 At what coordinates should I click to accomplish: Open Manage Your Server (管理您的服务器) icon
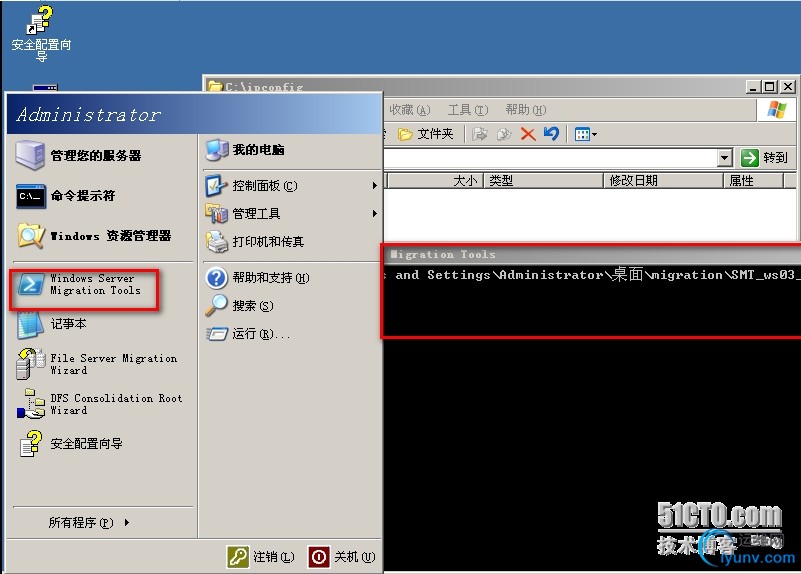(31, 155)
